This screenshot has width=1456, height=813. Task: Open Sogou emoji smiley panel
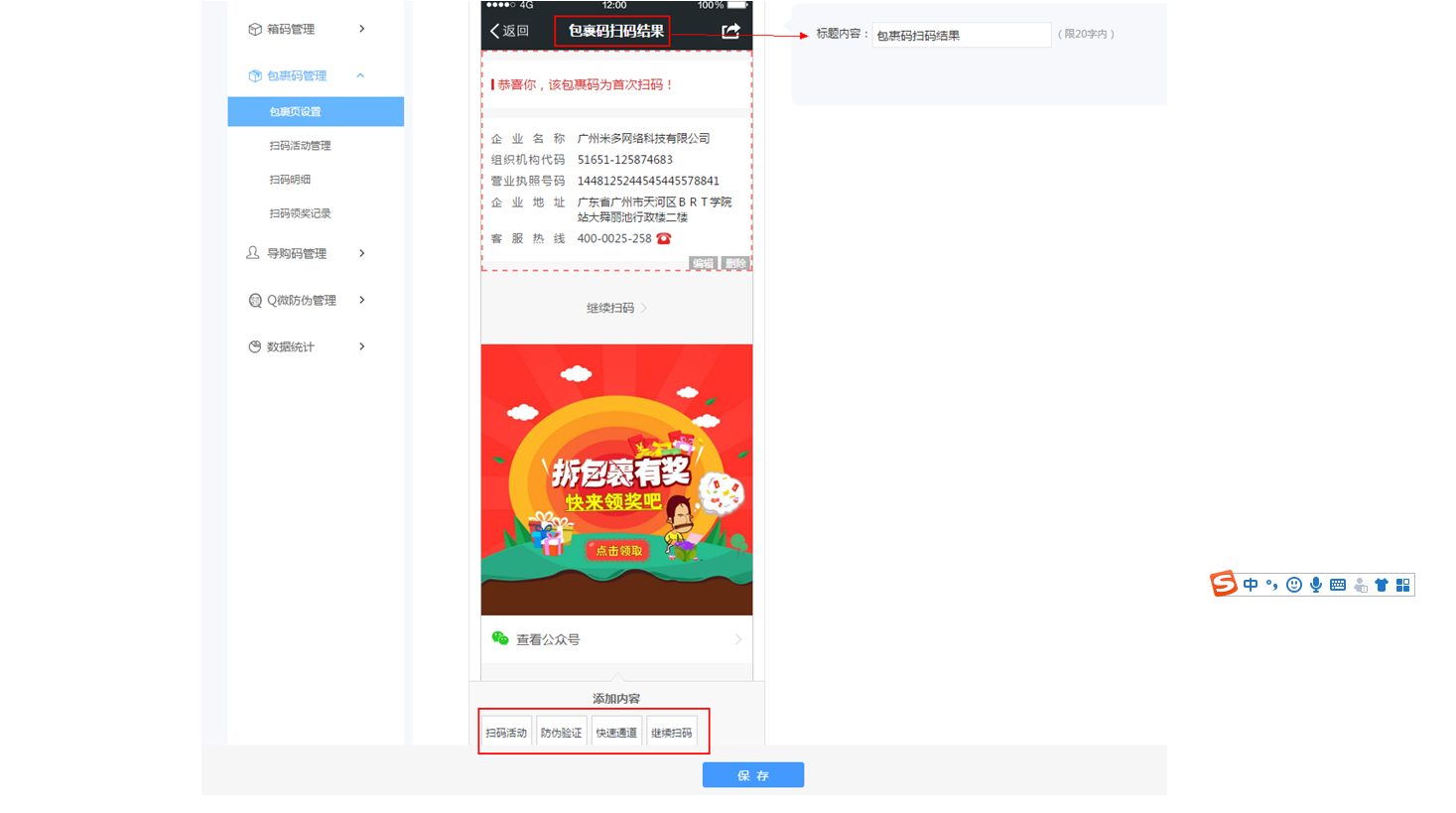(1294, 585)
